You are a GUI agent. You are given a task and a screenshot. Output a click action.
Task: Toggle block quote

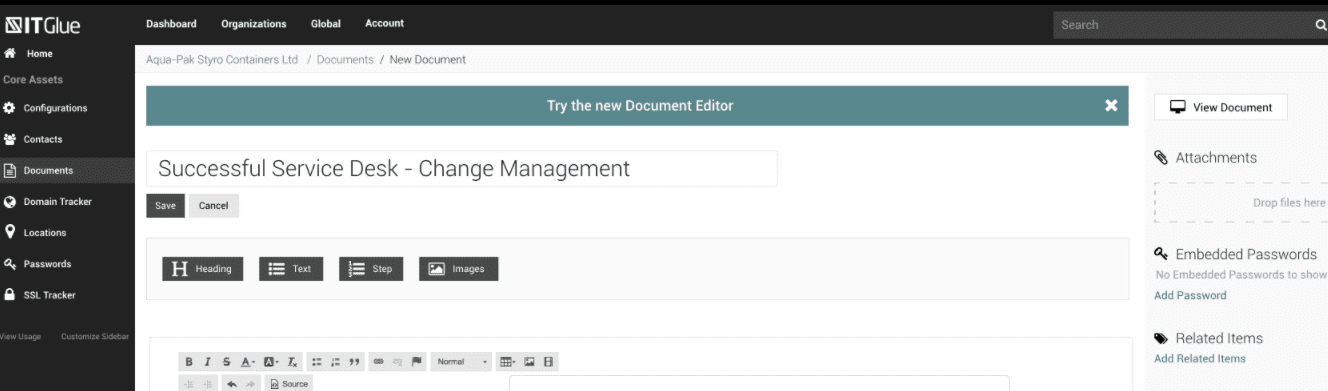pyautogui.click(x=354, y=362)
